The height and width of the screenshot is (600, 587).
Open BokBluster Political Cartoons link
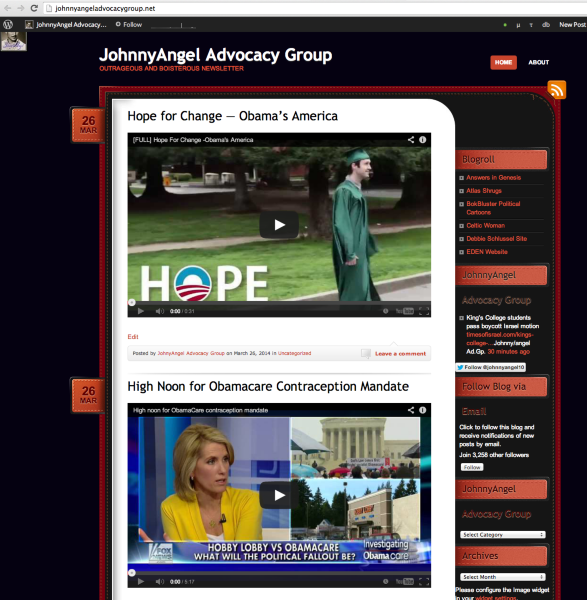pyautogui.click(x=493, y=208)
